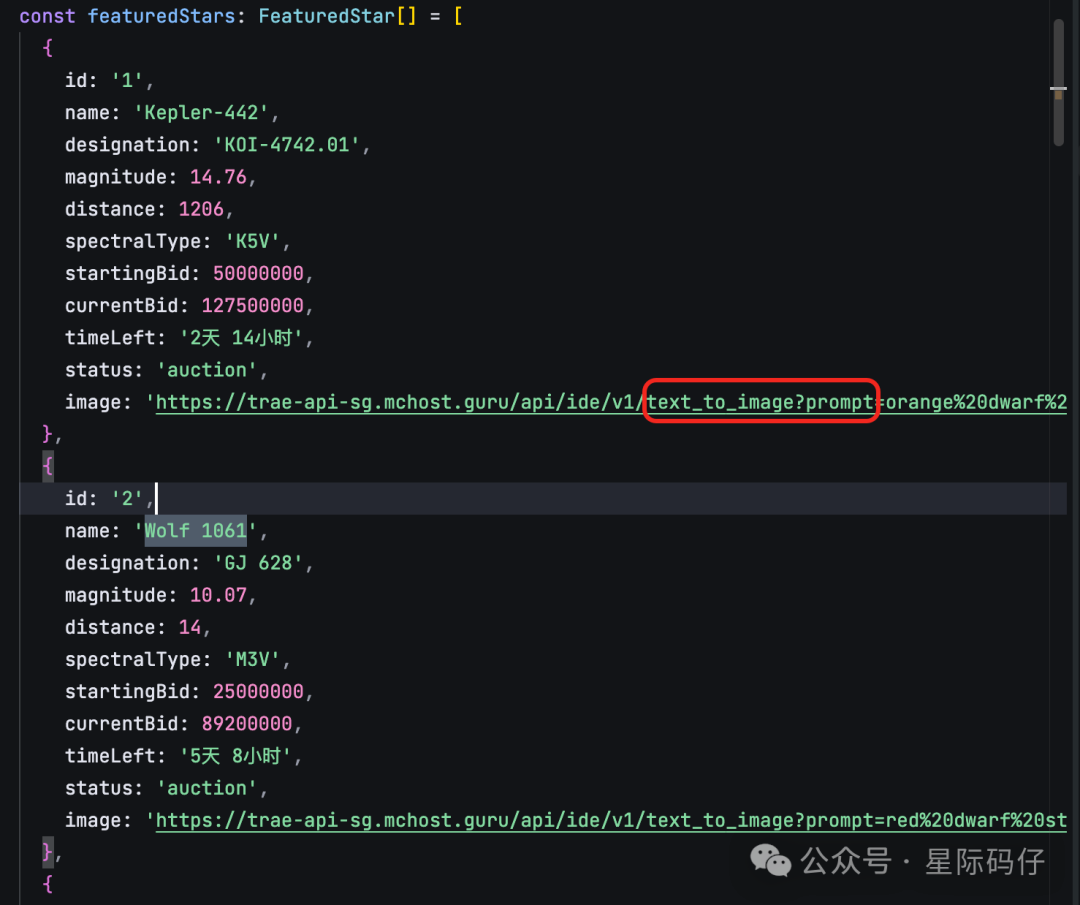1080x905 pixels.
Task: Click the distance value 1206
Action: pyautogui.click(x=202, y=208)
